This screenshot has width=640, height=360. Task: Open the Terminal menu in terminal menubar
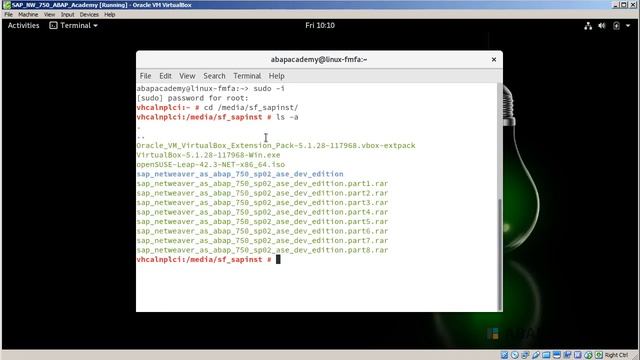[247, 76]
